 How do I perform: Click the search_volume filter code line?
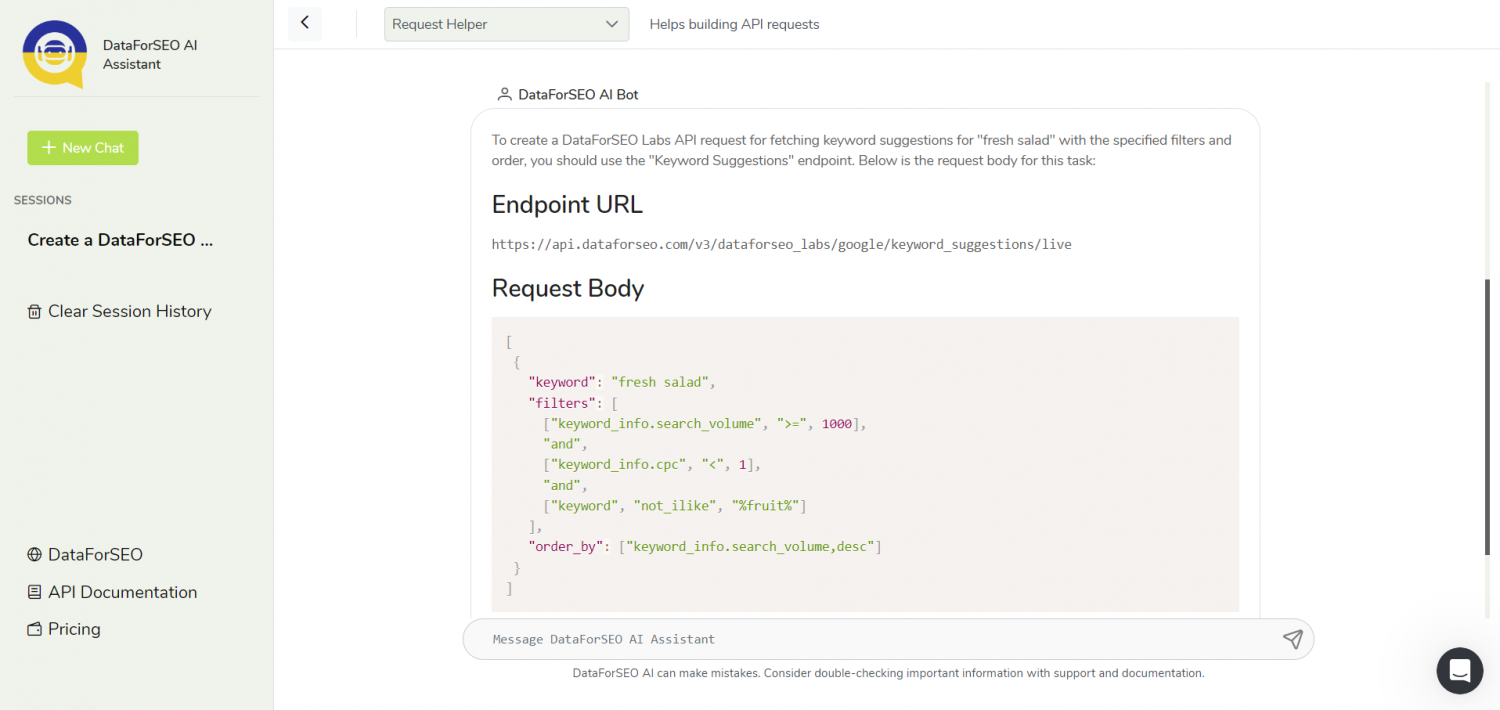[704, 423]
